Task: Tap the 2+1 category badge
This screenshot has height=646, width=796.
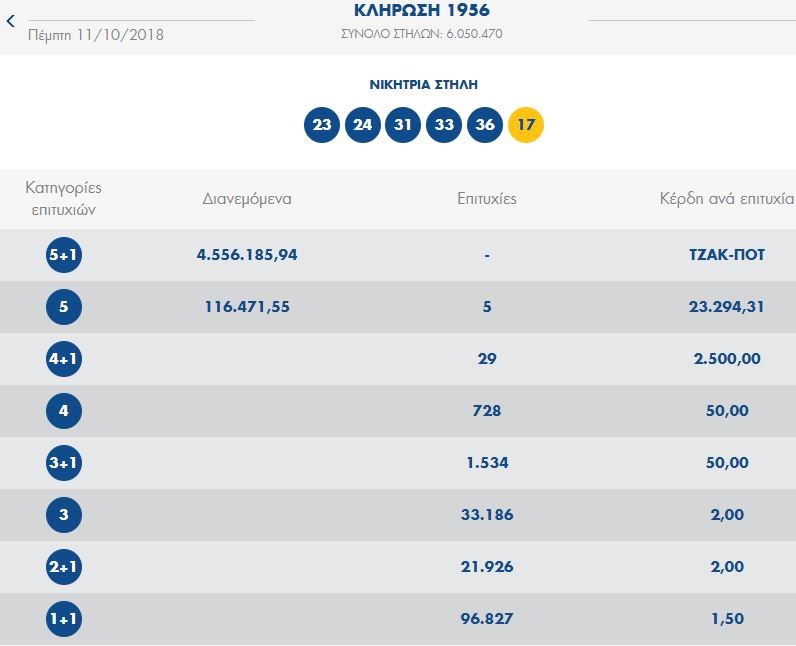Action: click(x=64, y=567)
